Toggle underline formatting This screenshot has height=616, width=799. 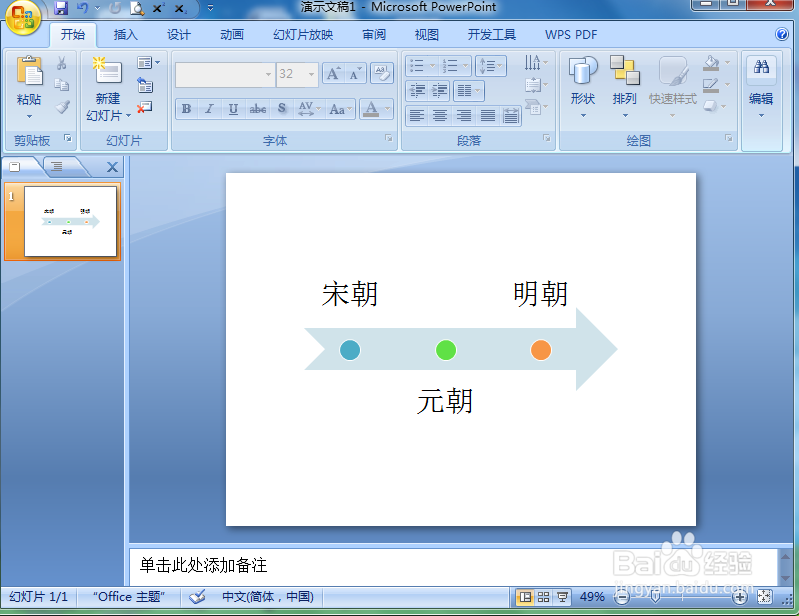pyautogui.click(x=233, y=109)
